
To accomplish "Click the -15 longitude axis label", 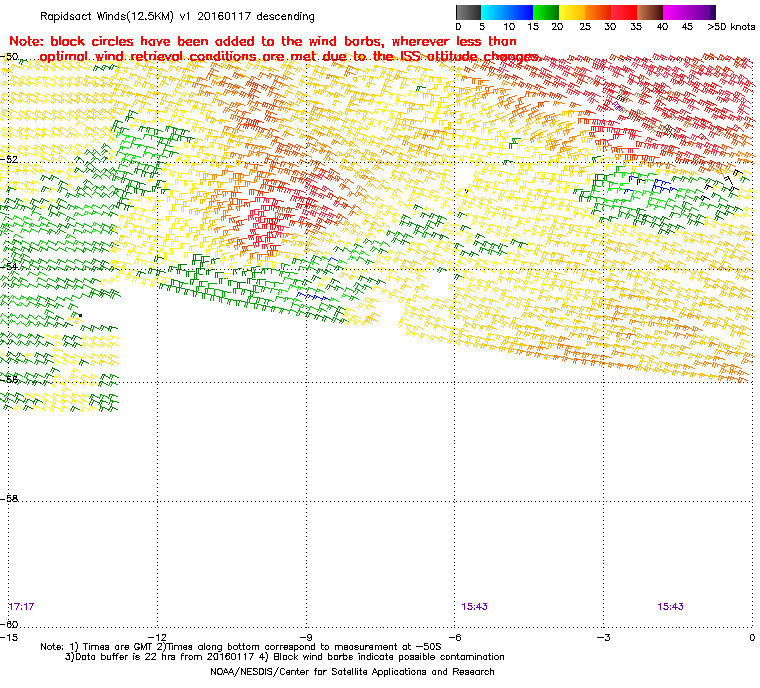I will pyautogui.click(x=9, y=637).
